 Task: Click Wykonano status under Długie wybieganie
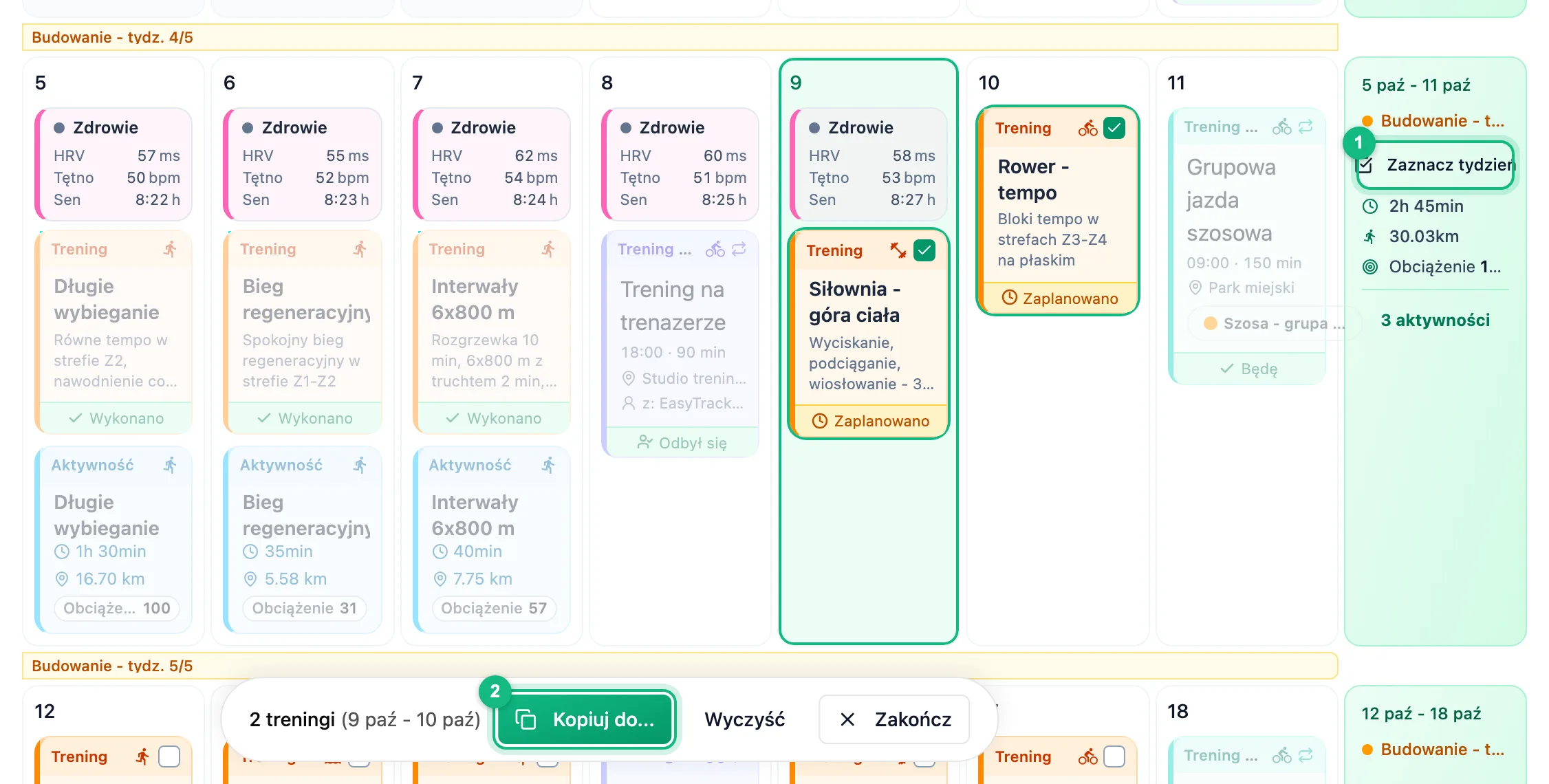(116, 418)
